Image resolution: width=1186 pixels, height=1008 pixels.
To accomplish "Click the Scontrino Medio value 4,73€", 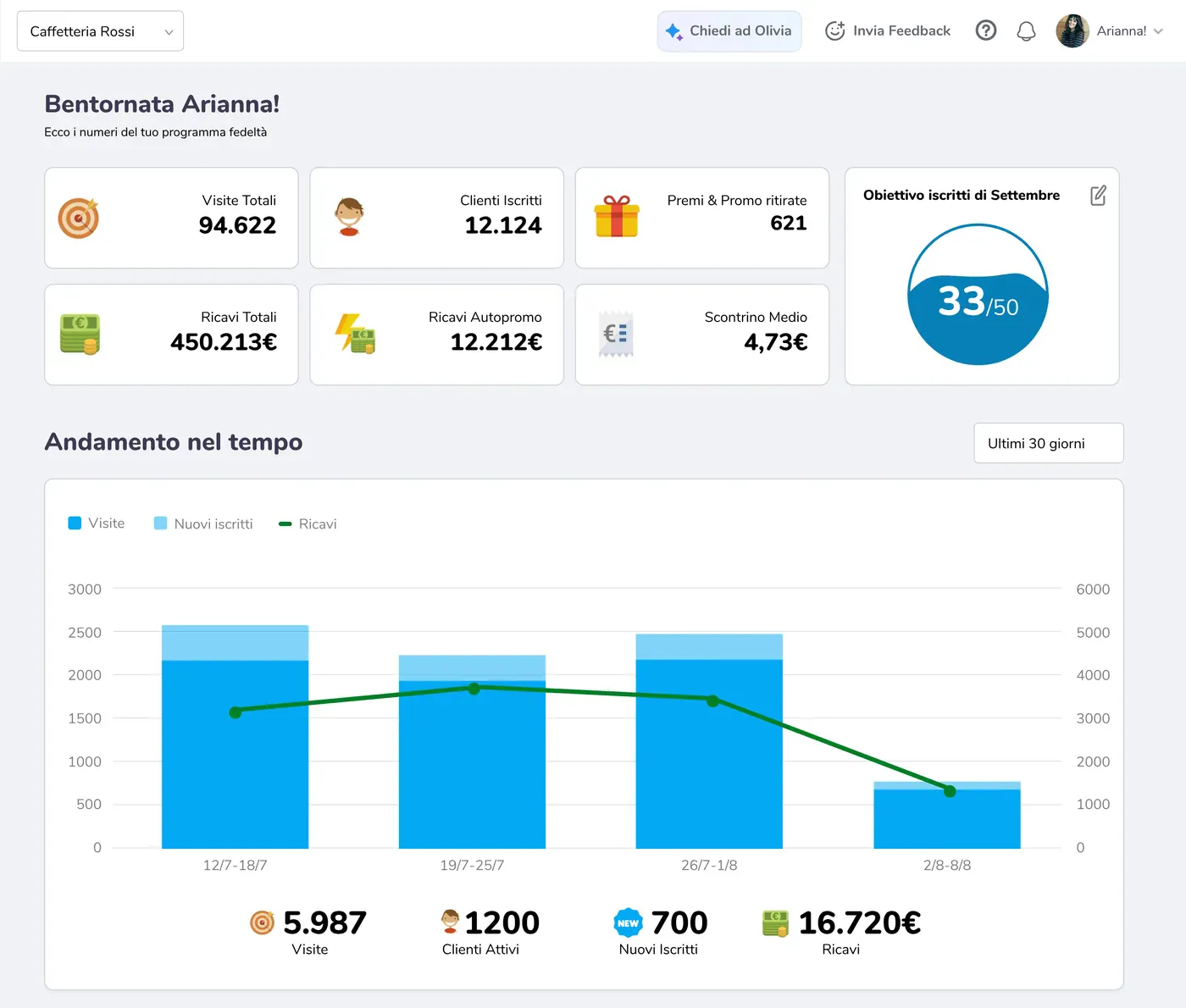I will click(x=776, y=342).
